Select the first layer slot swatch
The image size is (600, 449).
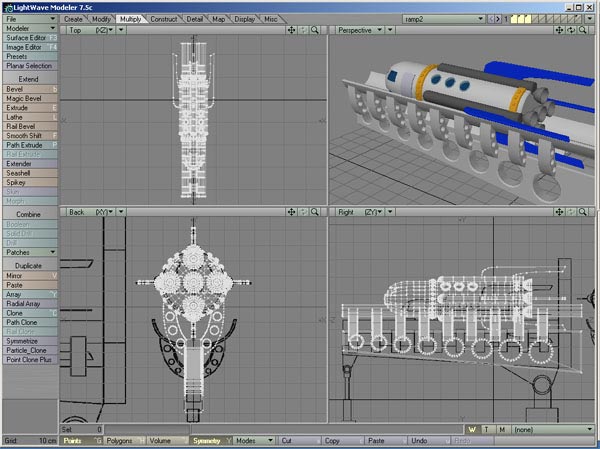coord(515,19)
